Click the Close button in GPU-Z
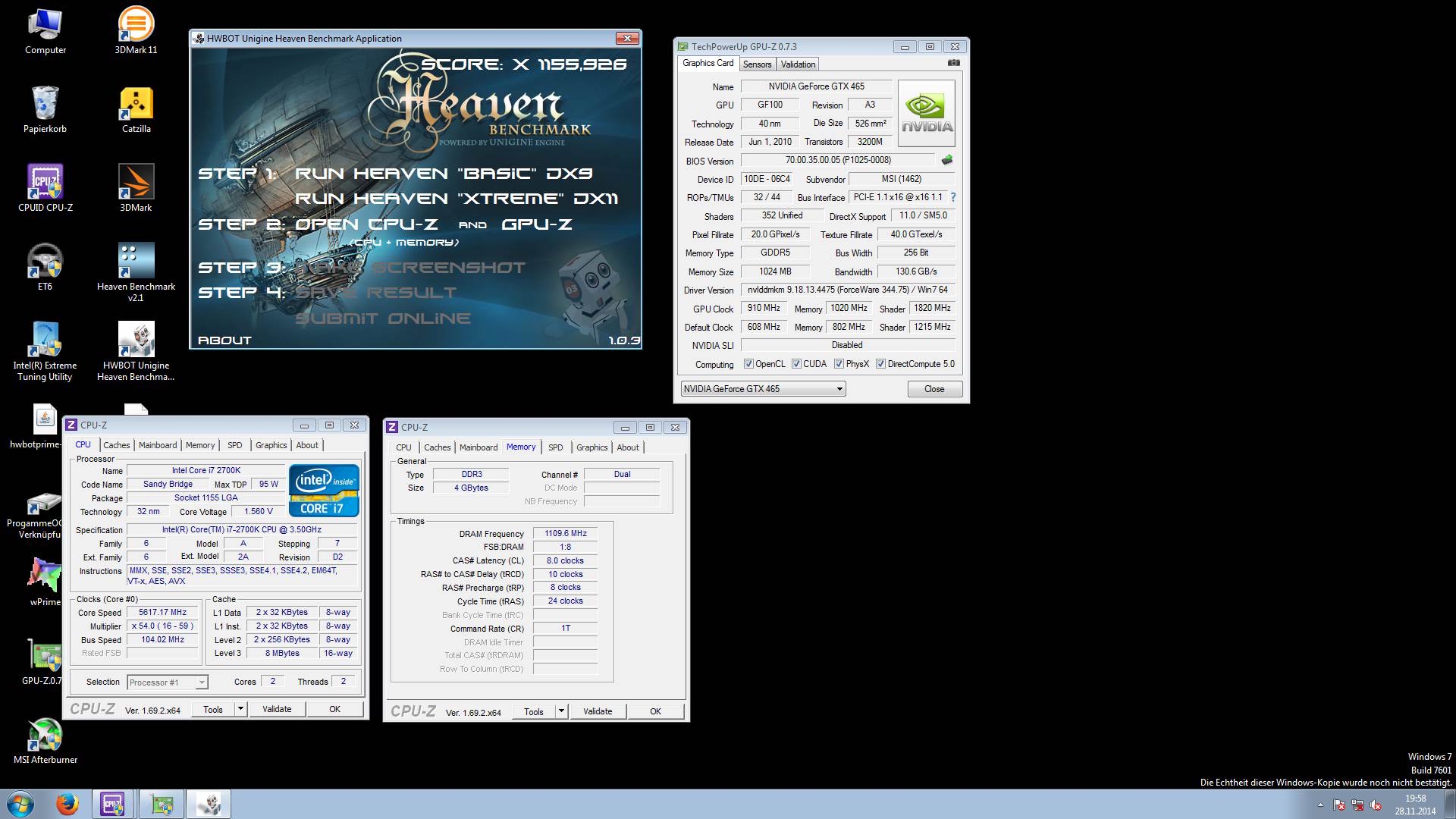The height and width of the screenshot is (819, 1456). point(935,389)
